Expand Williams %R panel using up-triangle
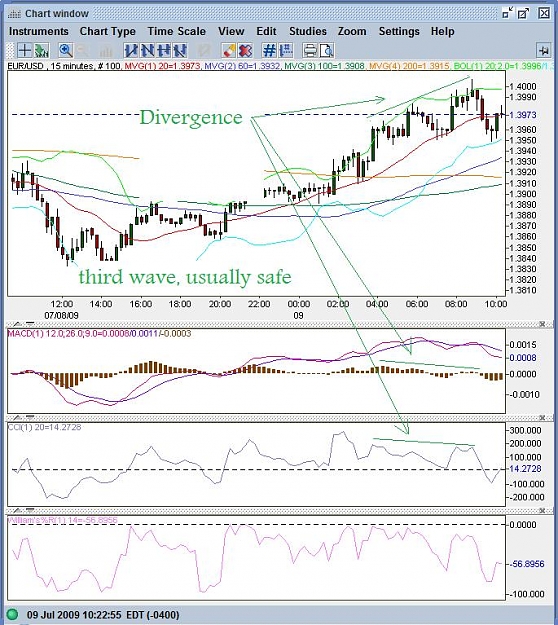558x625 pixels. point(18,511)
